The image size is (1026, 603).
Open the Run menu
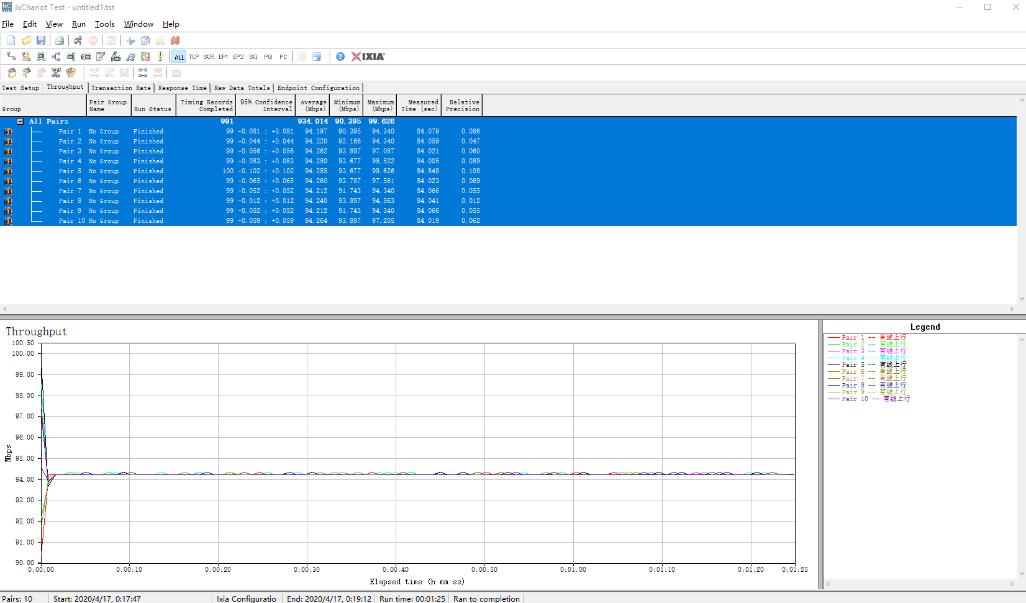click(79, 24)
